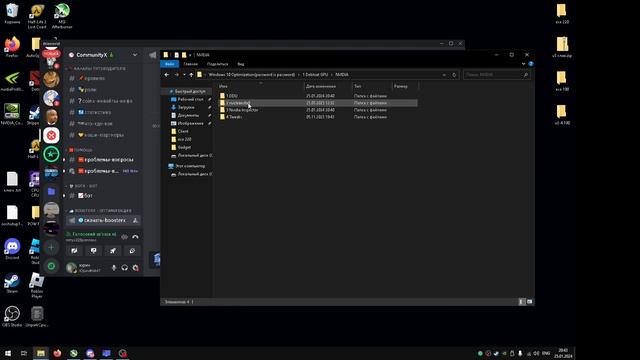
Task: Open Discord soundboard button
Action: click(132, 251)
